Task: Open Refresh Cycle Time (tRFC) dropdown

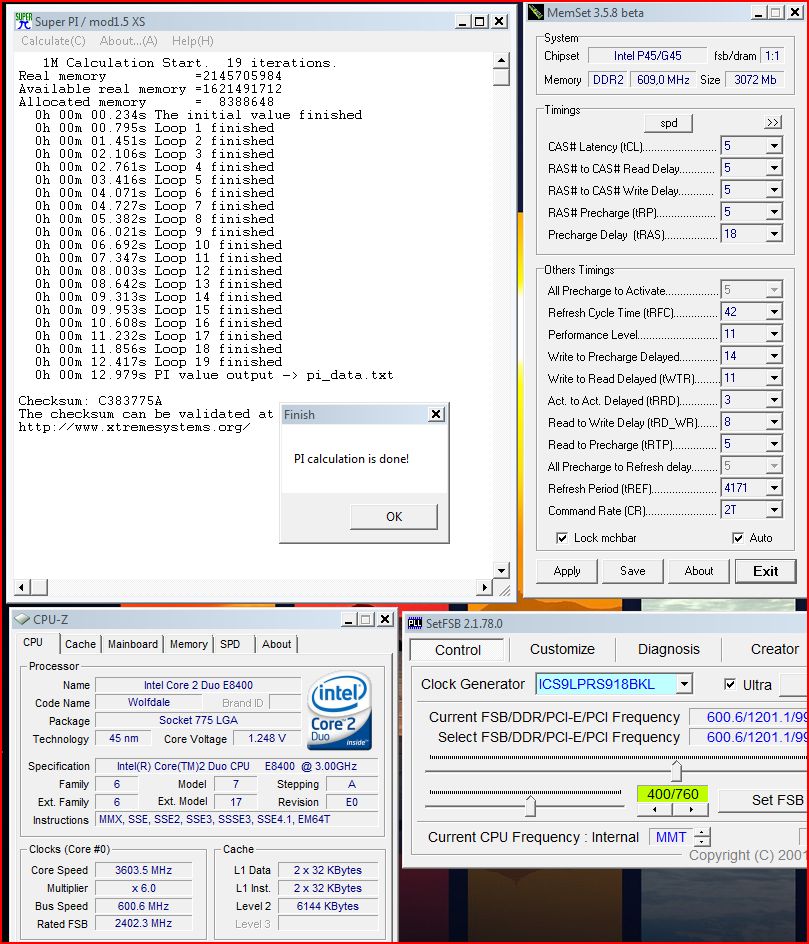Action: pos(775,312)
